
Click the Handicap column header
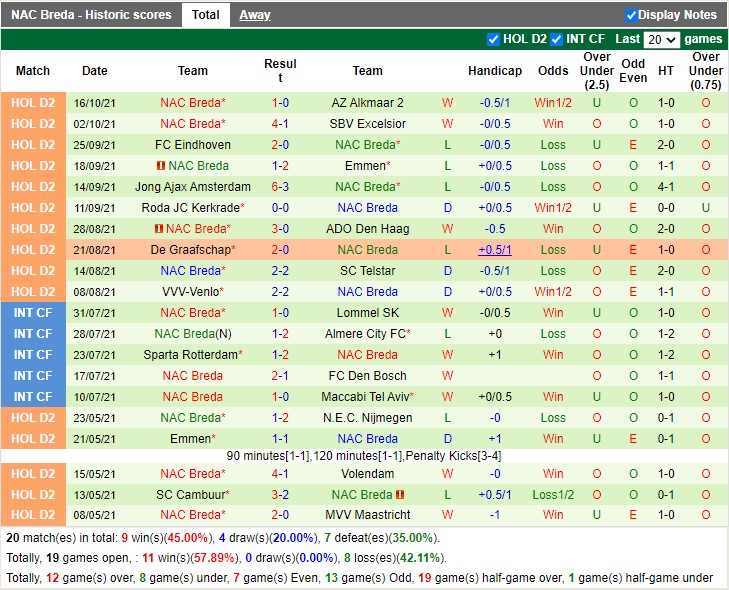[495, 71]
